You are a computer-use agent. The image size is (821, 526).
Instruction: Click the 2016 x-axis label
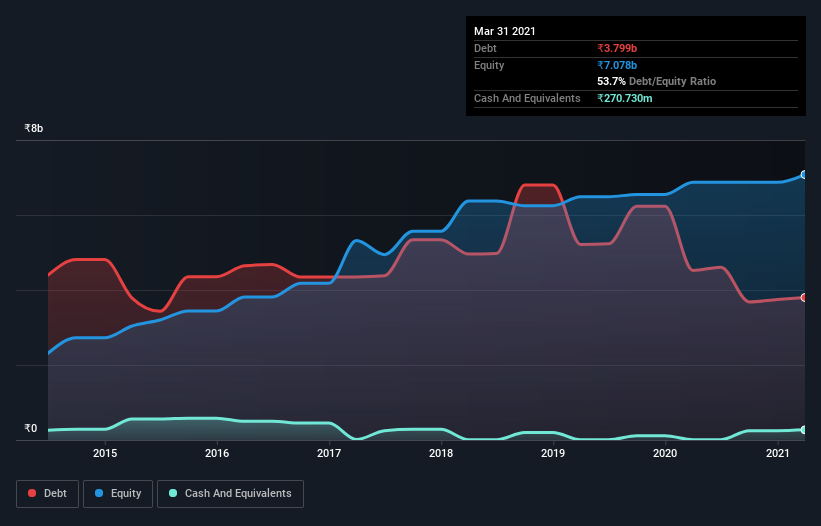tap(217, 453)
